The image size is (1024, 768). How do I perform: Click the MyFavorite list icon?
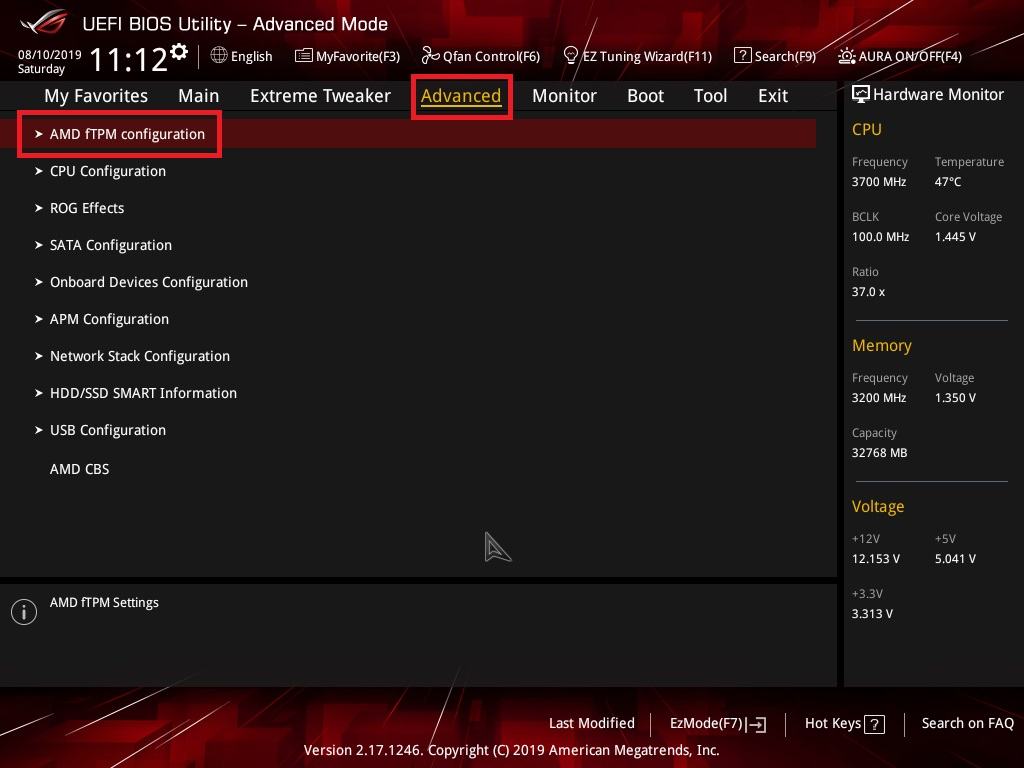pyautogui.click(x=304, y=56)
